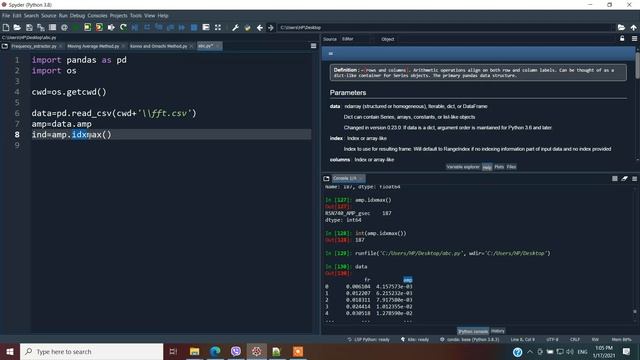Click the working directory path field

(x=446, y=27)
